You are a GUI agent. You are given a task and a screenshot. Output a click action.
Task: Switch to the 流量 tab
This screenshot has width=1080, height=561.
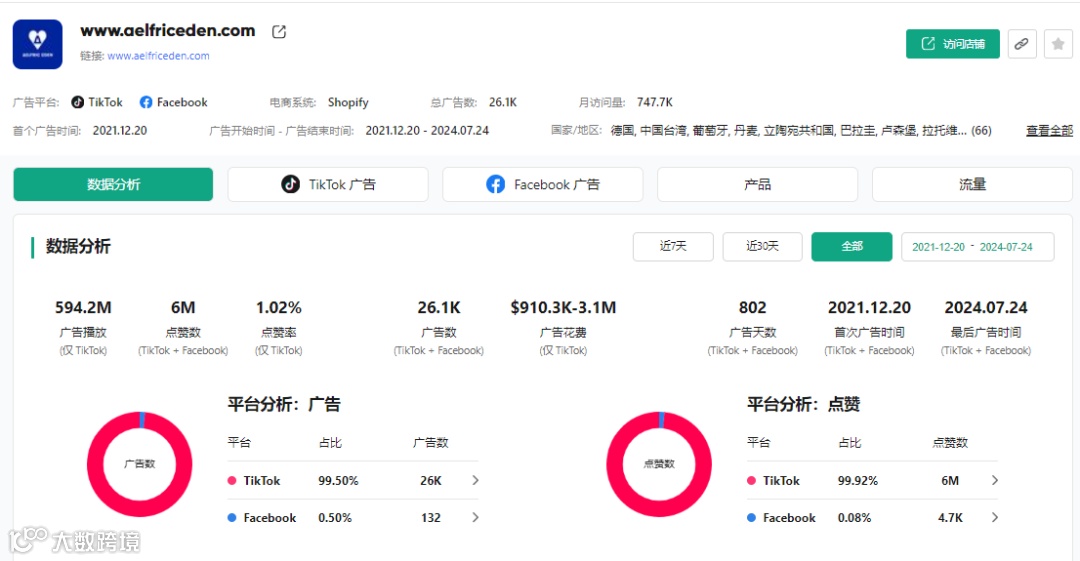pos(972,184)
